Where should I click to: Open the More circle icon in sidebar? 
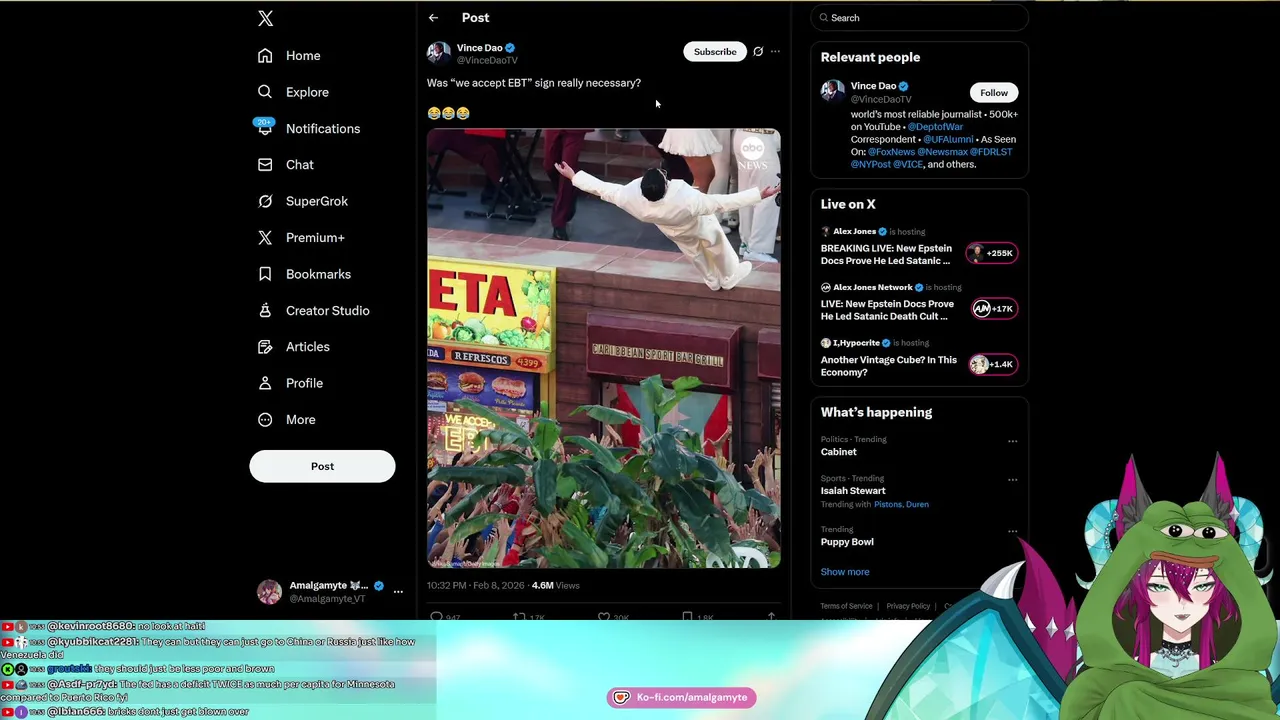tap(265, 420)
